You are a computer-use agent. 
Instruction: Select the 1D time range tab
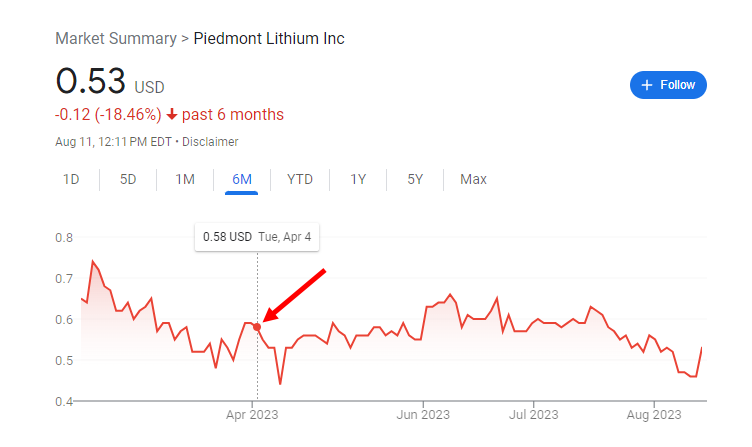(x=71, y=179)
